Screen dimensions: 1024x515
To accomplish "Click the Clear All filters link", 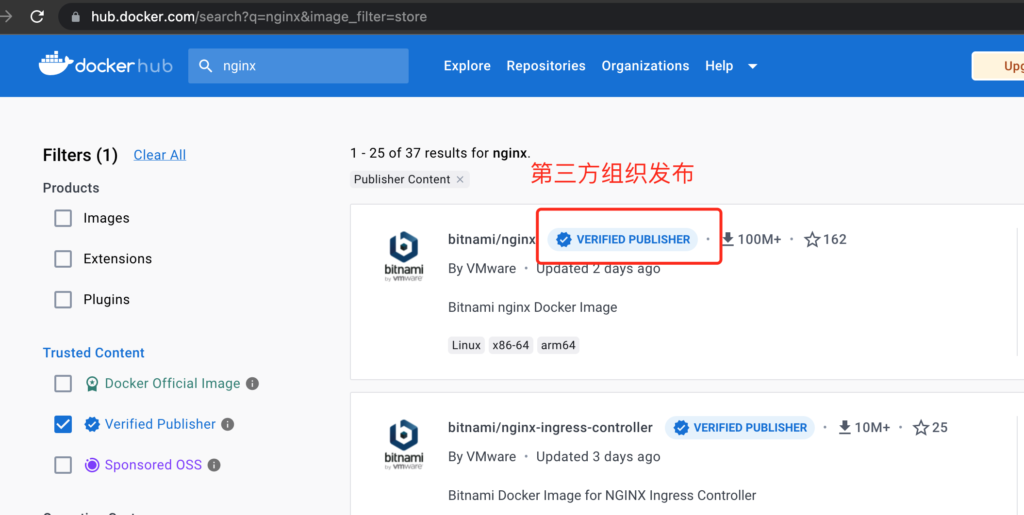I will 160,155.
